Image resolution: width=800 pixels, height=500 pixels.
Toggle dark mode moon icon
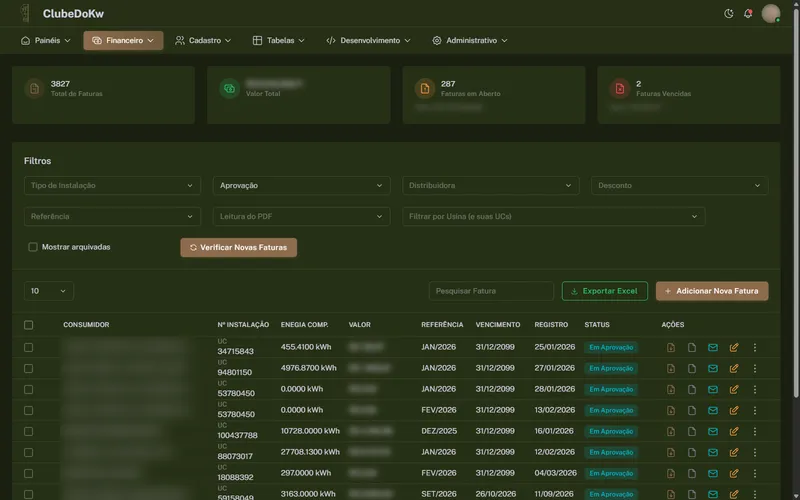coord(729,14)
